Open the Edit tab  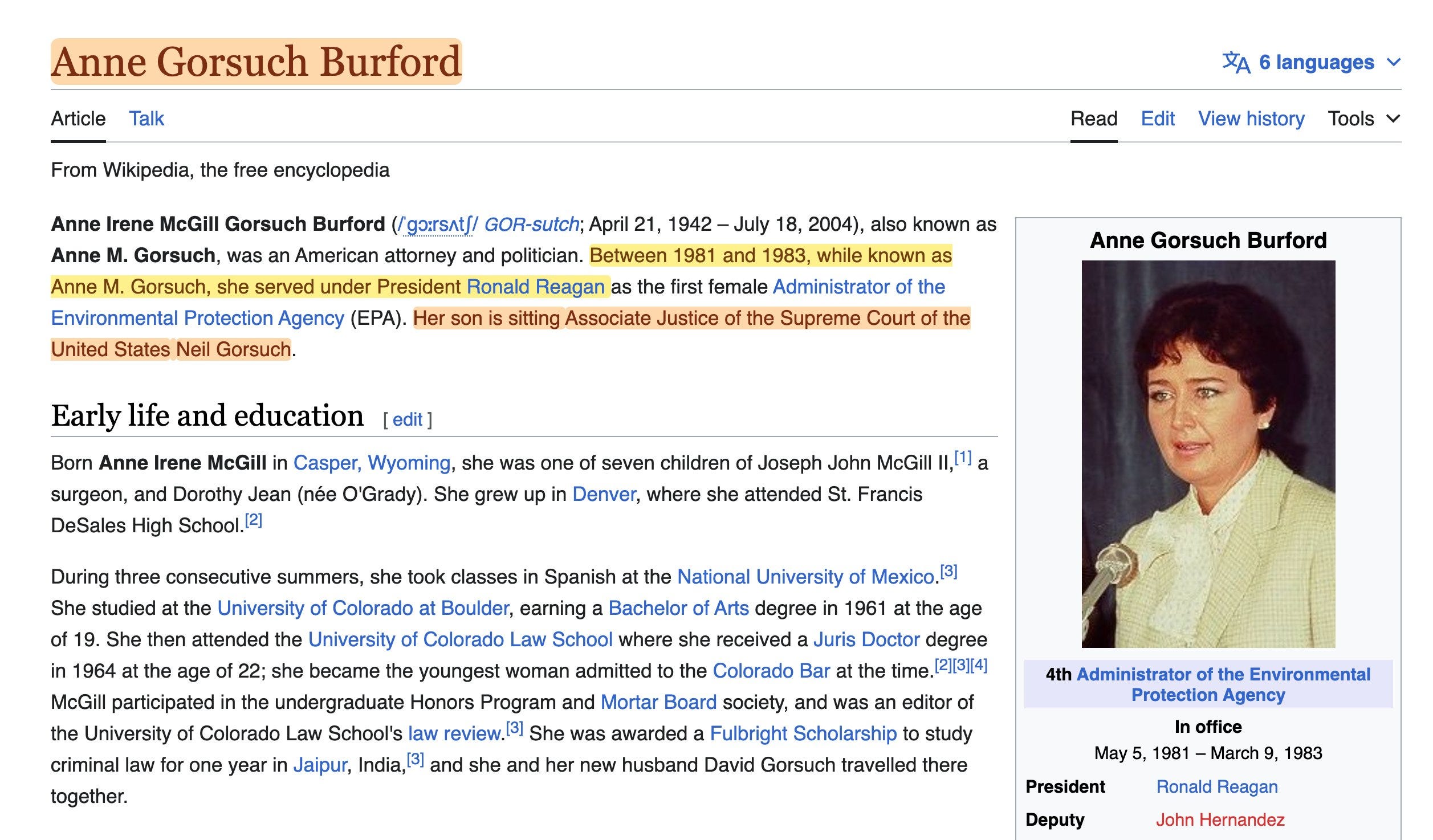[x=1158, y=119]
